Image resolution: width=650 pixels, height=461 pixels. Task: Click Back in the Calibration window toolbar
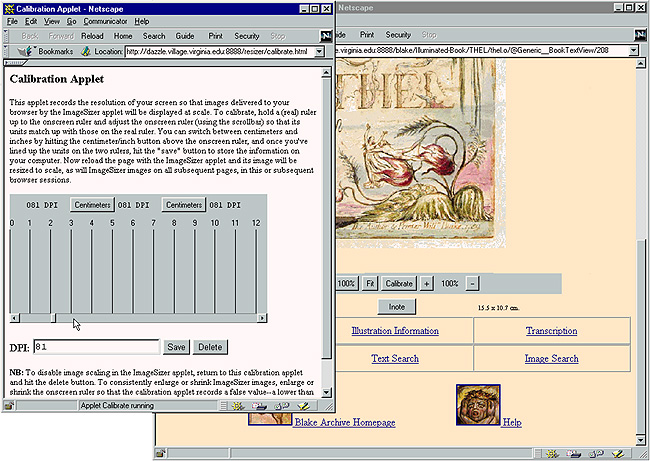tap(30, 36)
